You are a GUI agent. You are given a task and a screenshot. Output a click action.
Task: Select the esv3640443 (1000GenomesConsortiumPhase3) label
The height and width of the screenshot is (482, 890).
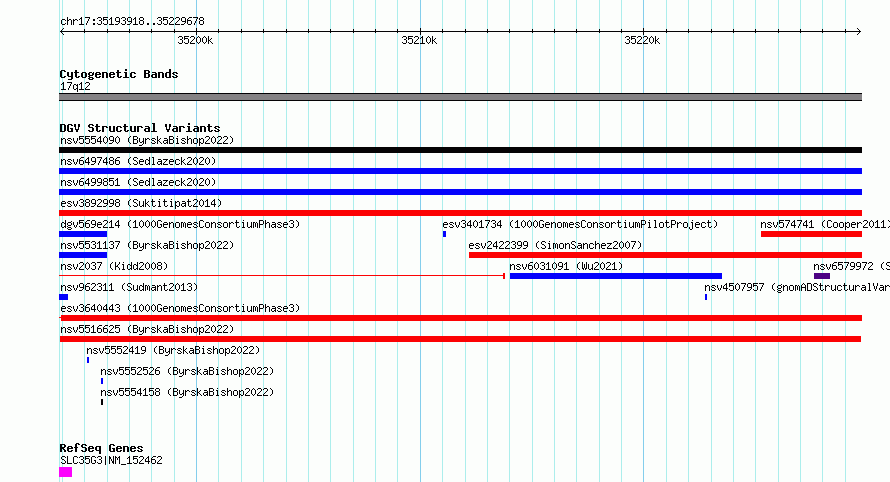pos(180,308)
